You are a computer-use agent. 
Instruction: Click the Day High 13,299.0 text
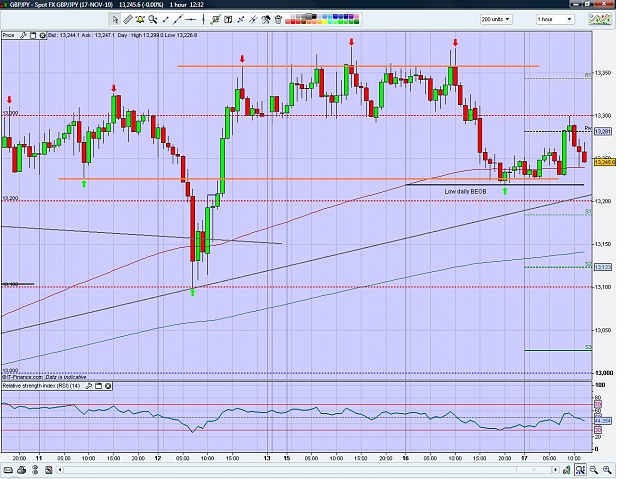click(x=140, y=35)
